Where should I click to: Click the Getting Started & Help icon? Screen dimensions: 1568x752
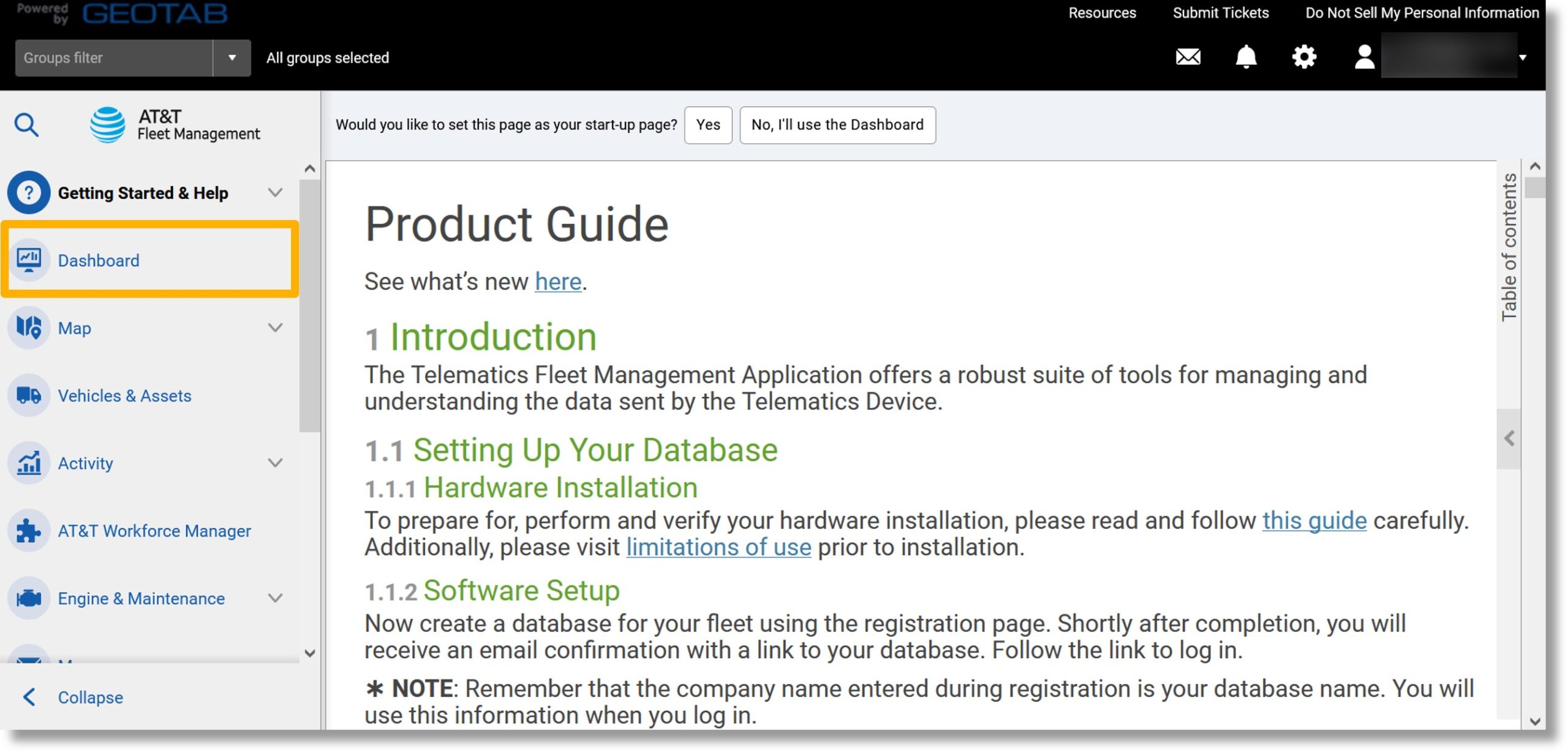[x=27, y=192]
